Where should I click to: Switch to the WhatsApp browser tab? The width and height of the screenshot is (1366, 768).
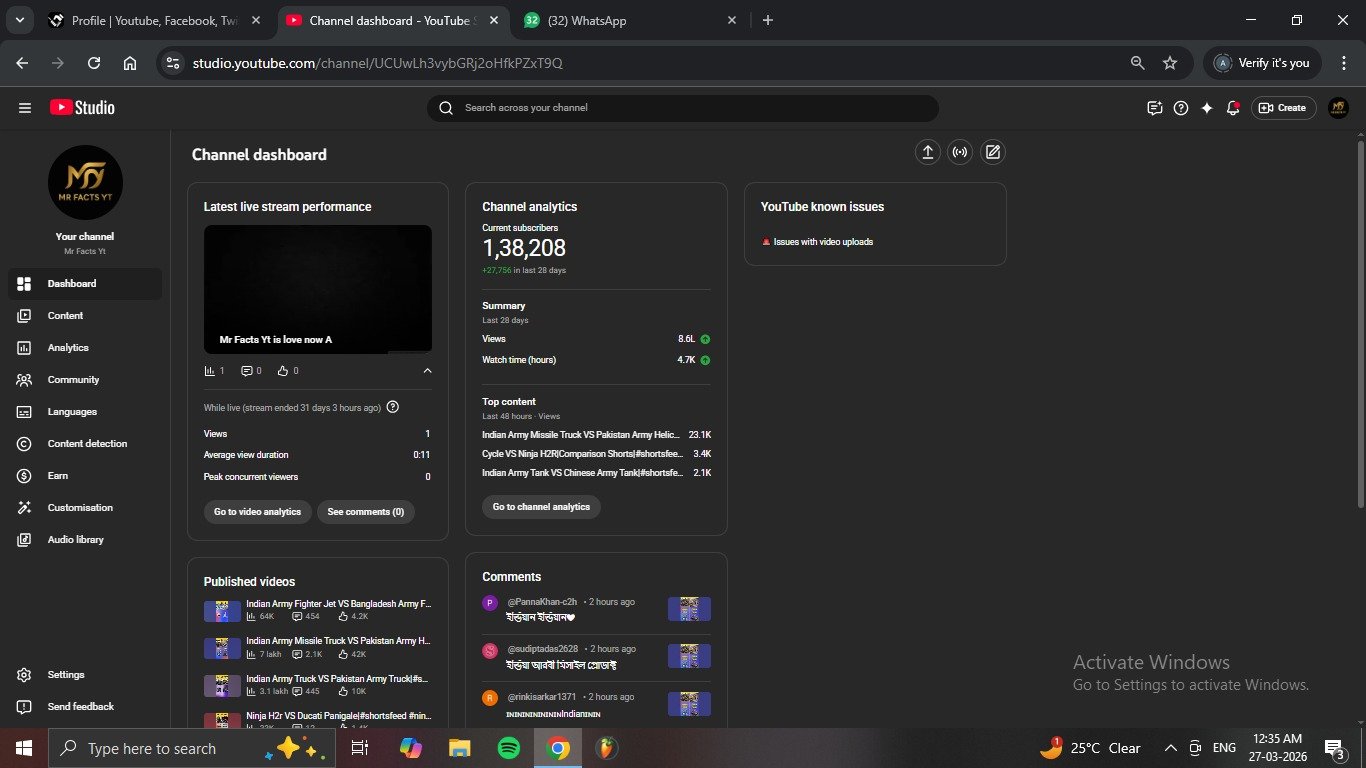(630, 20)
